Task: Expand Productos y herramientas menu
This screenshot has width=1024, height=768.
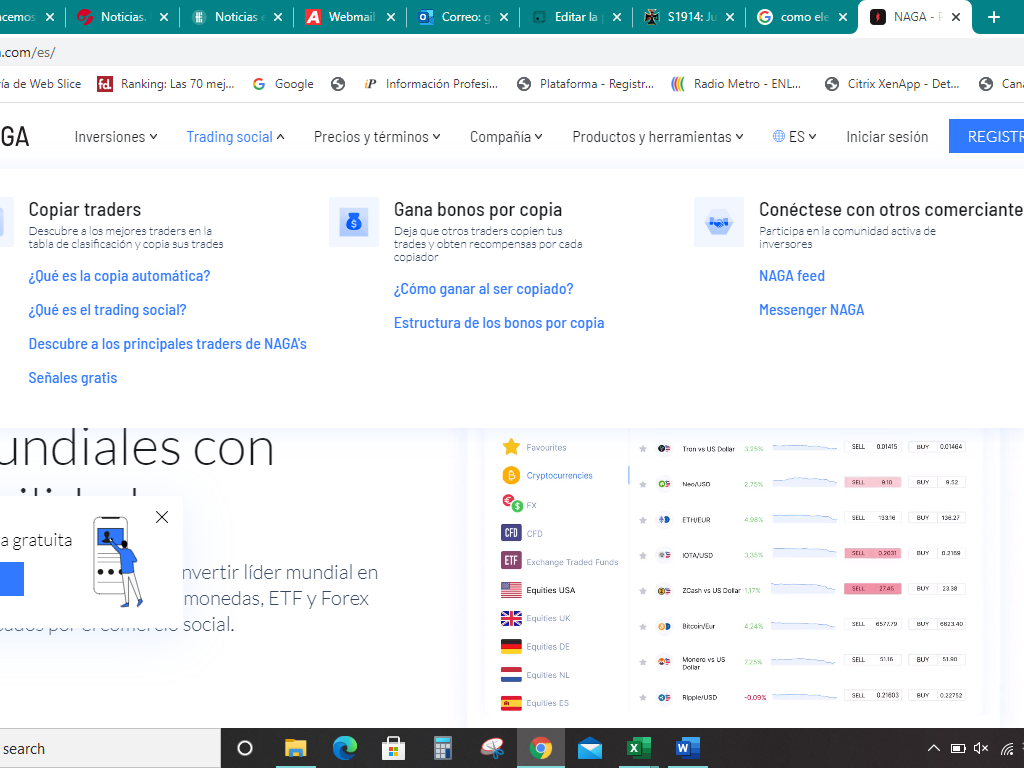Action: pos(658,136)
